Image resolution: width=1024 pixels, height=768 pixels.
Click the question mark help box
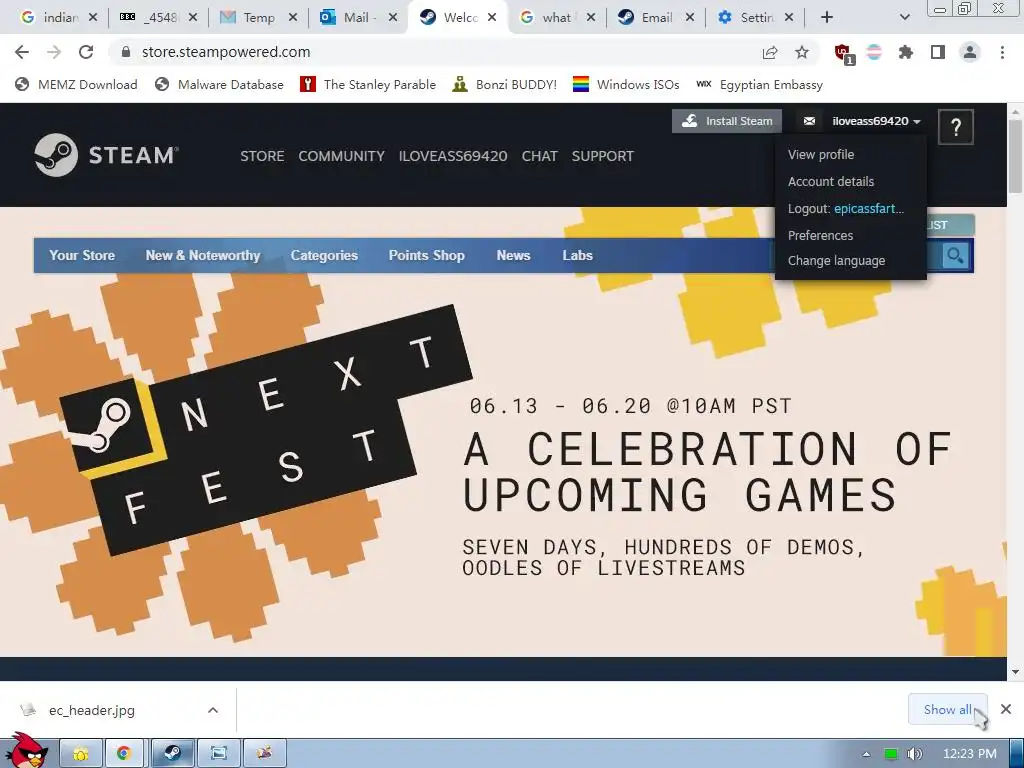click(956, 127)
